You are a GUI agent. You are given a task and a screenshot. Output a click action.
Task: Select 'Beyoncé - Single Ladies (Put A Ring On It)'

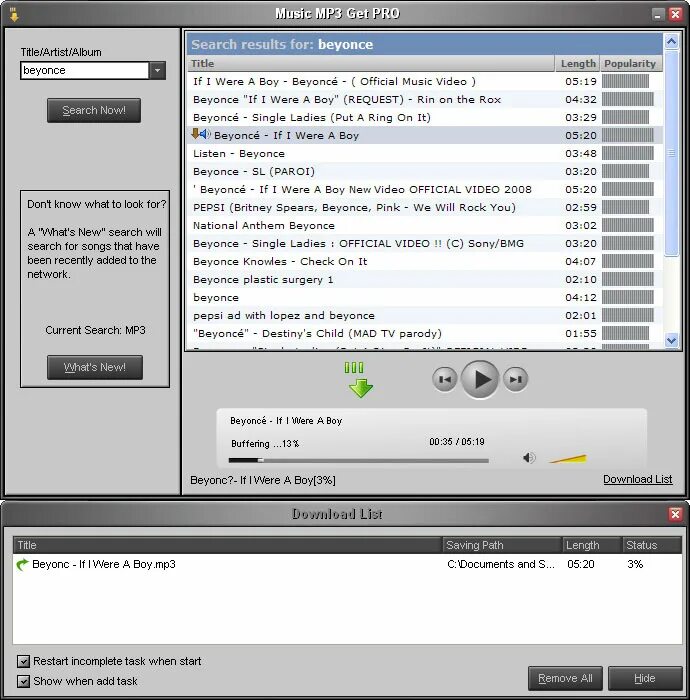pyautogui.click(x=424, y=117)
